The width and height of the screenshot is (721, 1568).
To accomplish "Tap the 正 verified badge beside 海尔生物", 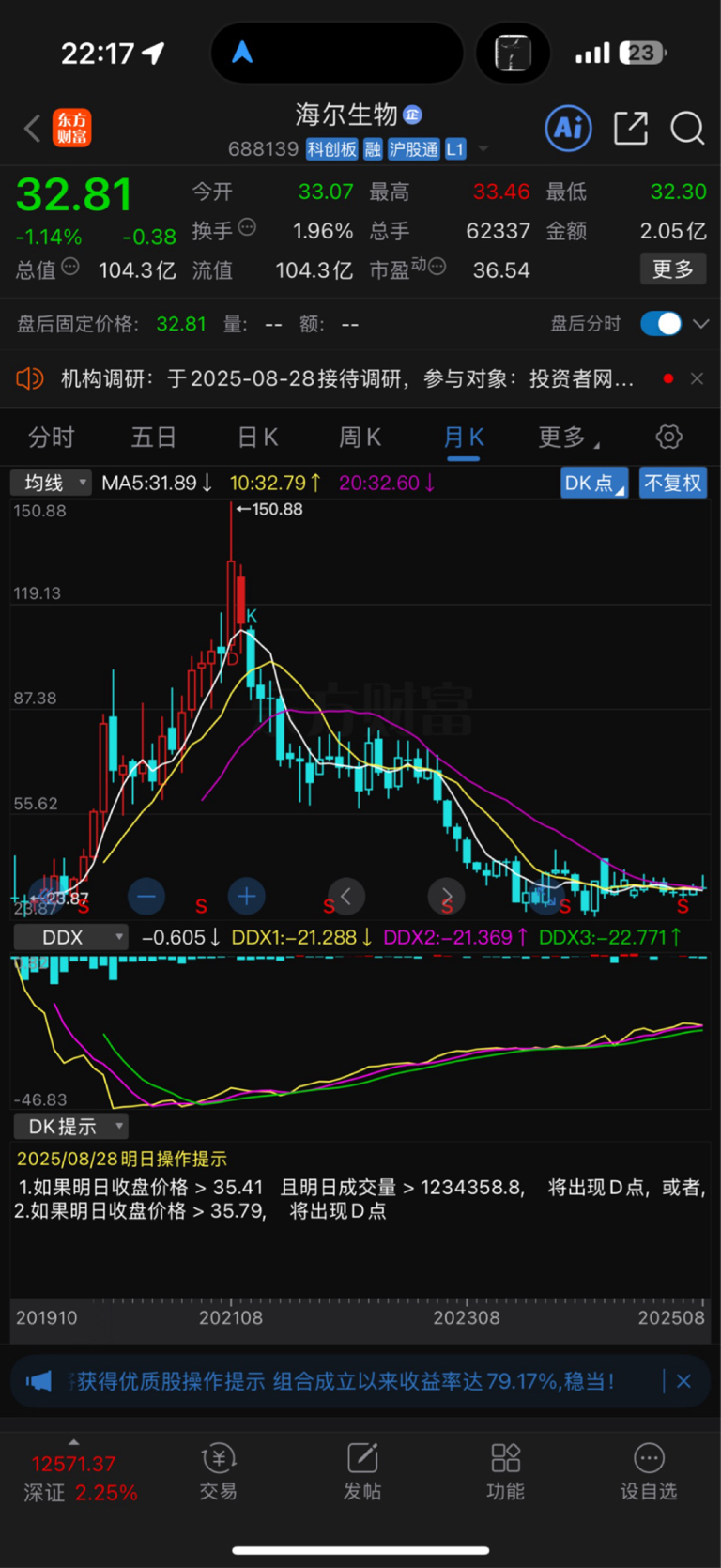I will (412, 115).
